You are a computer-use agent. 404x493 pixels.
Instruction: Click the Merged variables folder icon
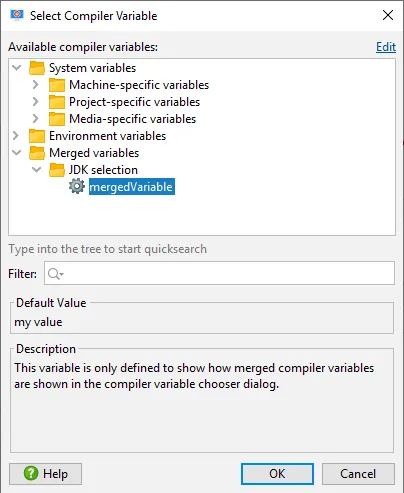pyautogui.click(x=37, y=153)
